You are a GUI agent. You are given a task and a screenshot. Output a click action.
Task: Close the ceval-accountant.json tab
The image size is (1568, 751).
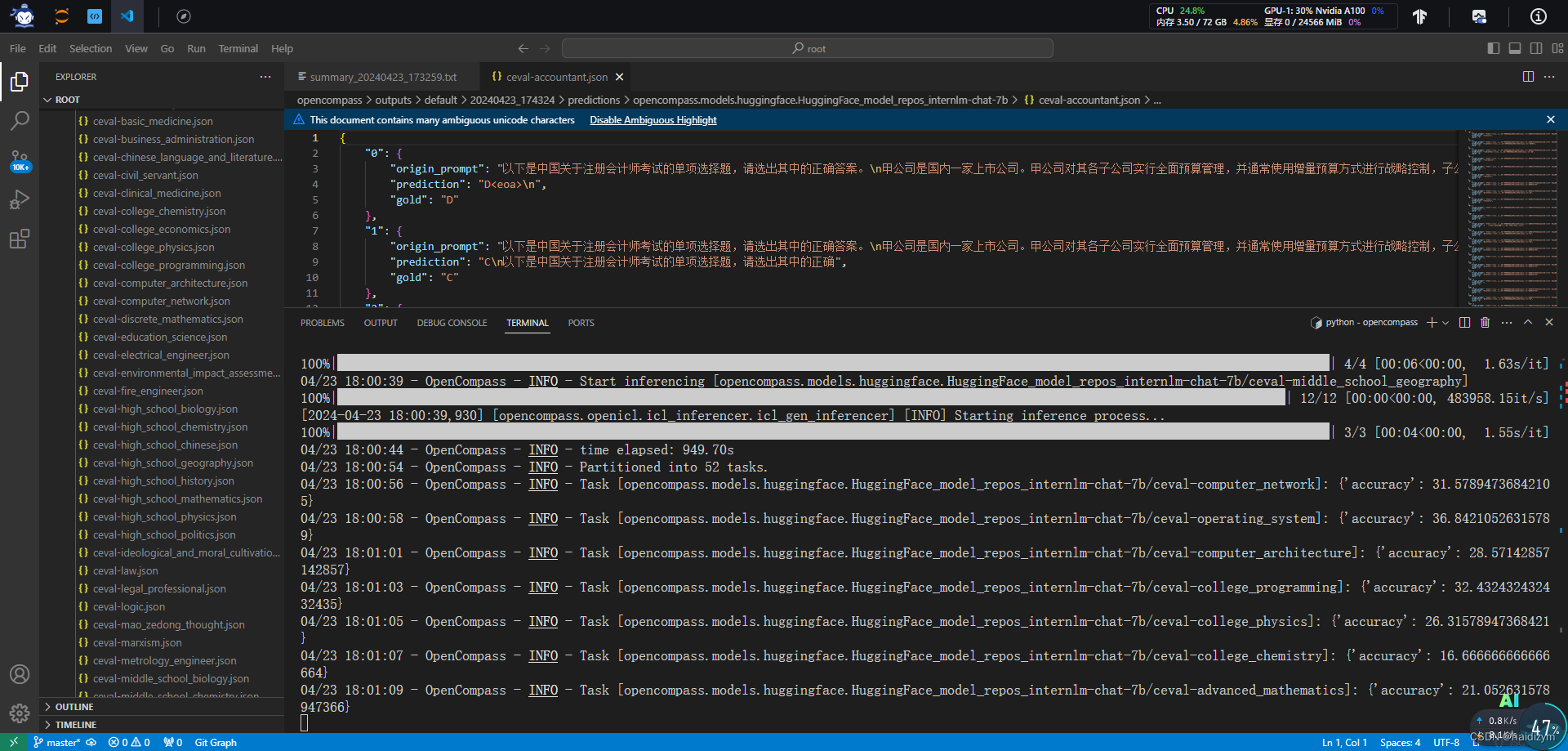pos(619,77)
